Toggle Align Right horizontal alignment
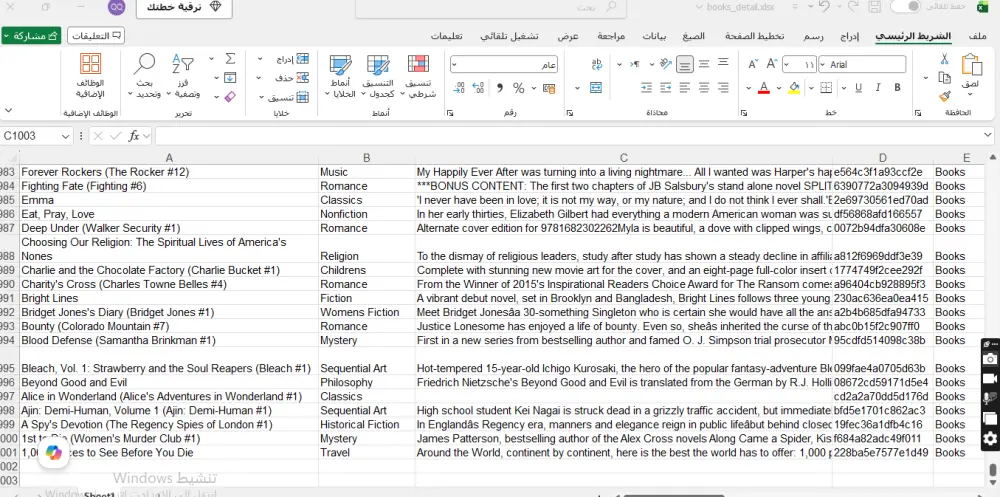This screenshot has height=497, width=1000. [x=723, y=87]
